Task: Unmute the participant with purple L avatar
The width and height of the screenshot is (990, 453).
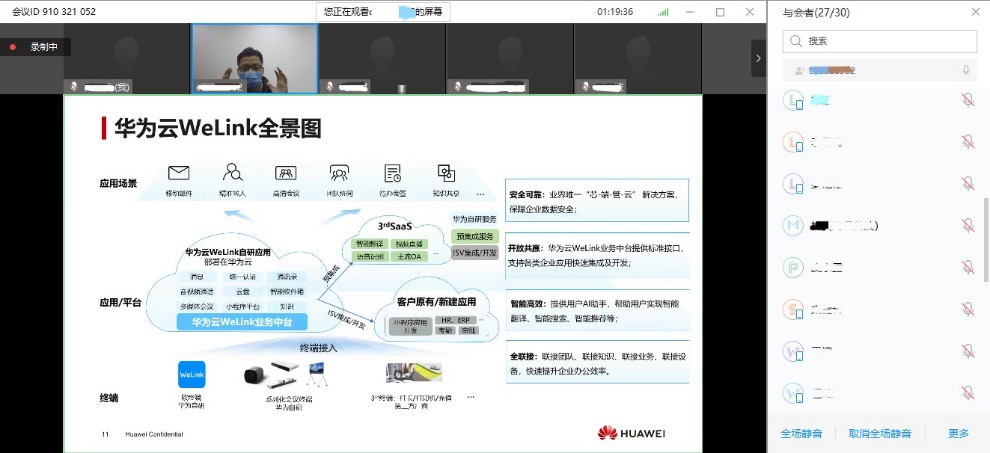Action: coord(968,183)
